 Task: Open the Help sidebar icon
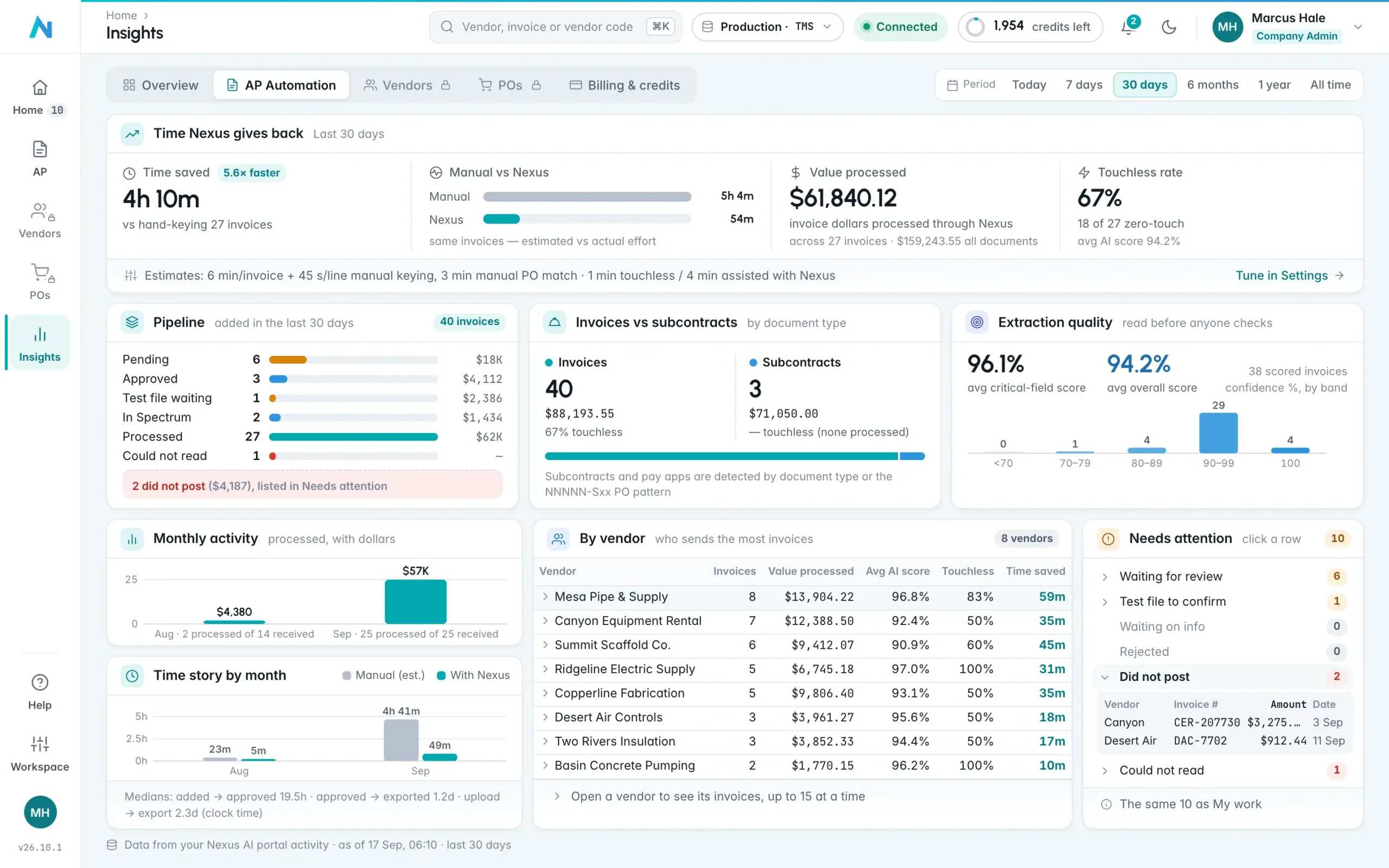(x=40, y=692)
